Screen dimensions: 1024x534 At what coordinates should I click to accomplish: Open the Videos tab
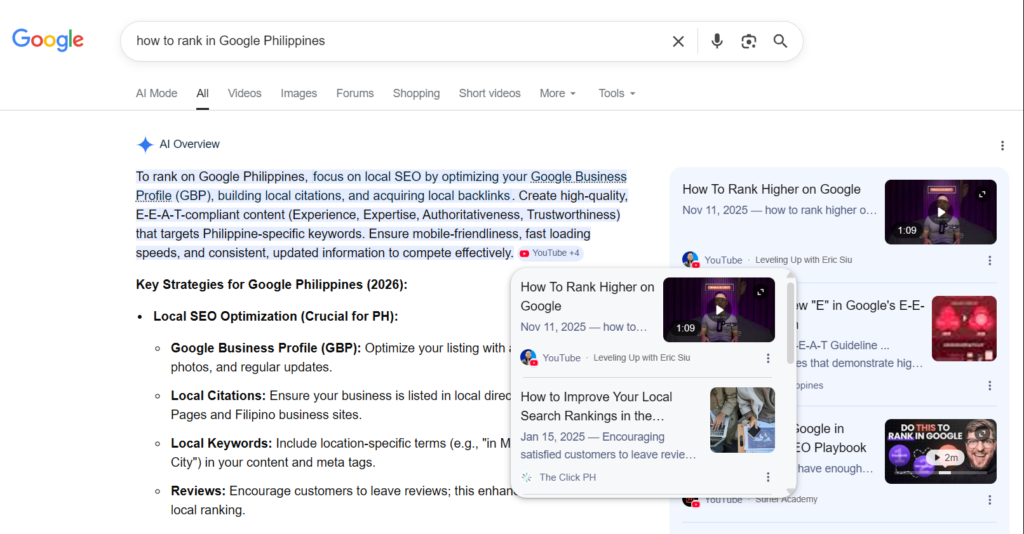[x=244, y=93]
